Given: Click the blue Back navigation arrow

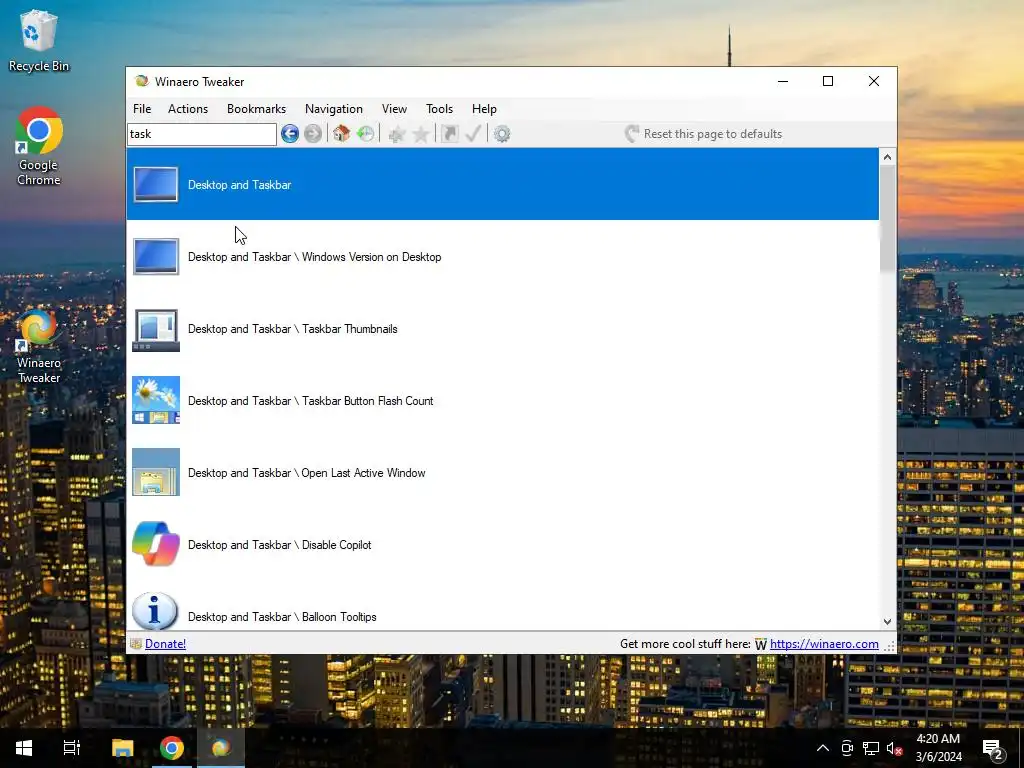Looking at the screenshot, I should (x=290, y=134).
